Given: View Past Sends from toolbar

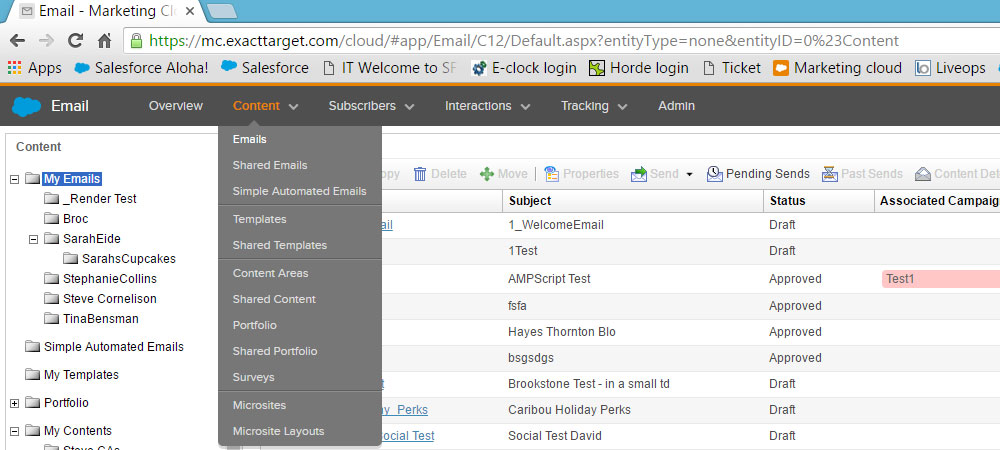Looking at the screenshot, I should [x=862, y=173].
